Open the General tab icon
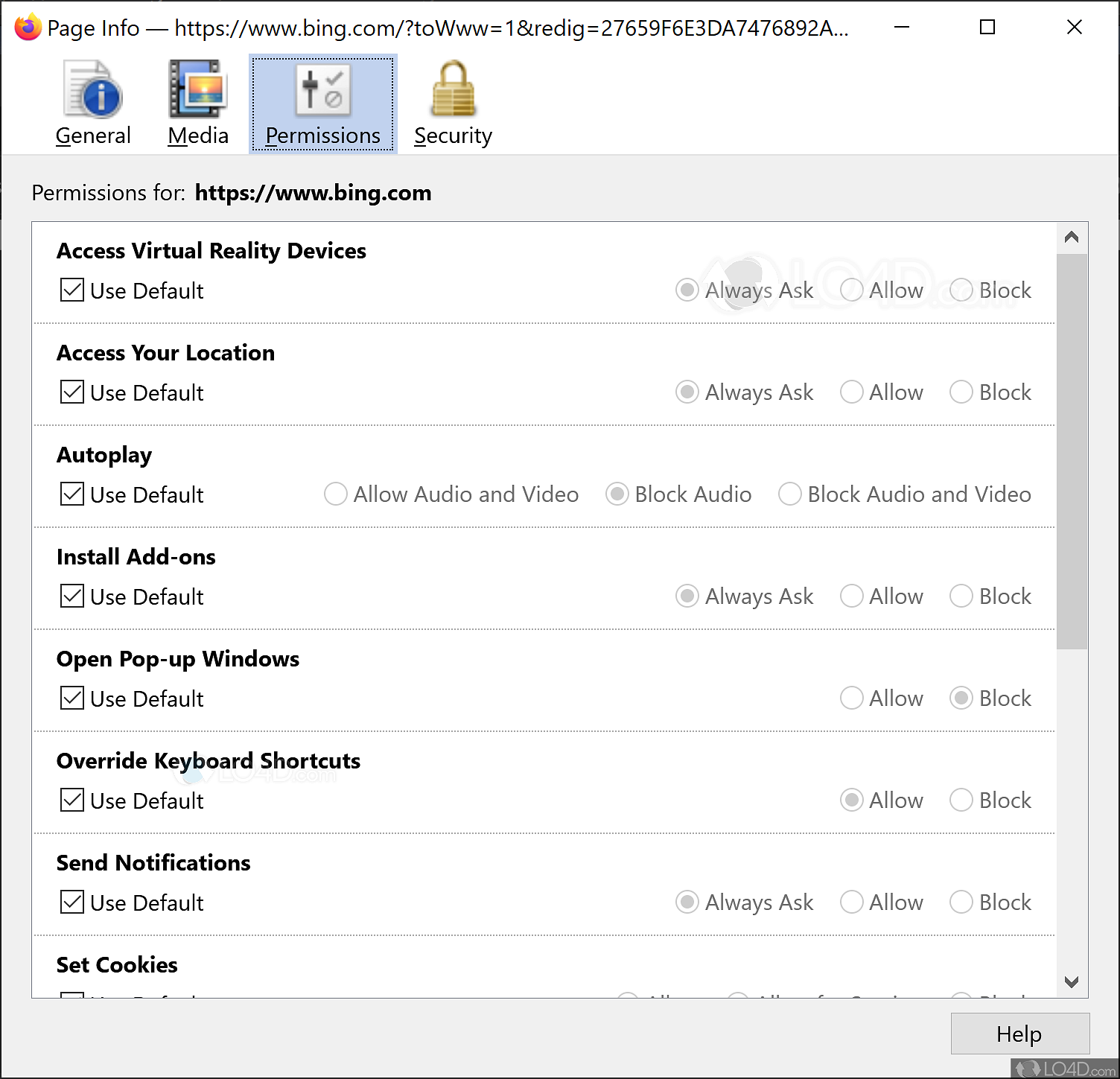This screenshot has height=1079, width=1120. [x=93, y=90]
